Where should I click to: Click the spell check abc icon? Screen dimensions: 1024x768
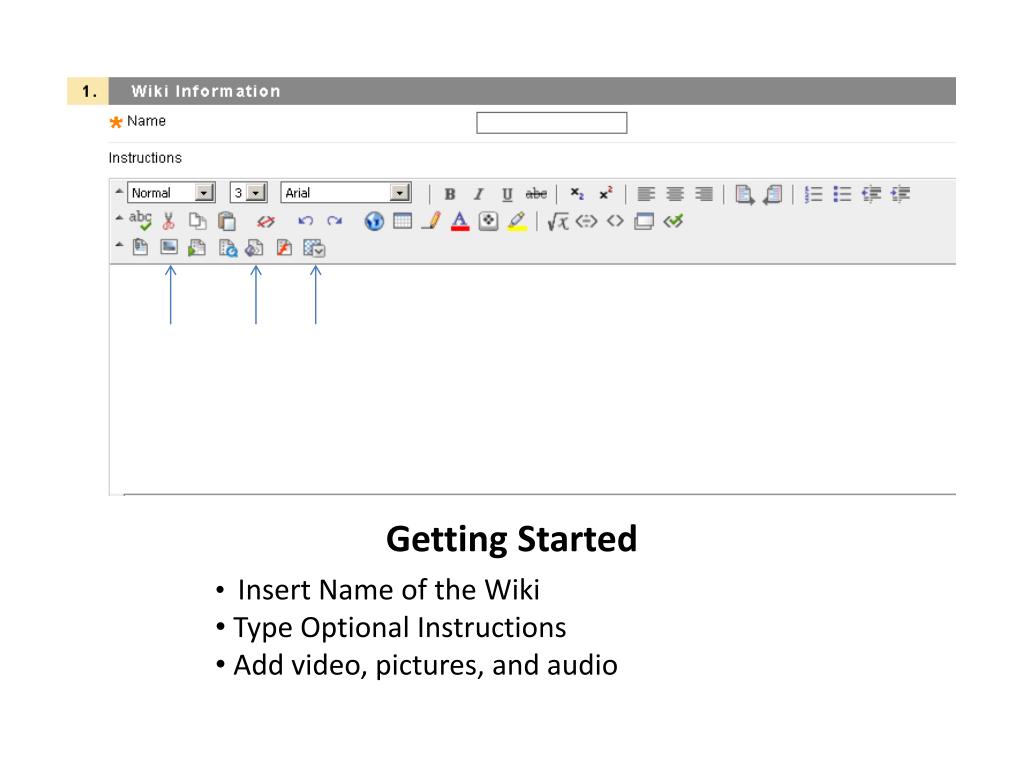coord(140,221)
